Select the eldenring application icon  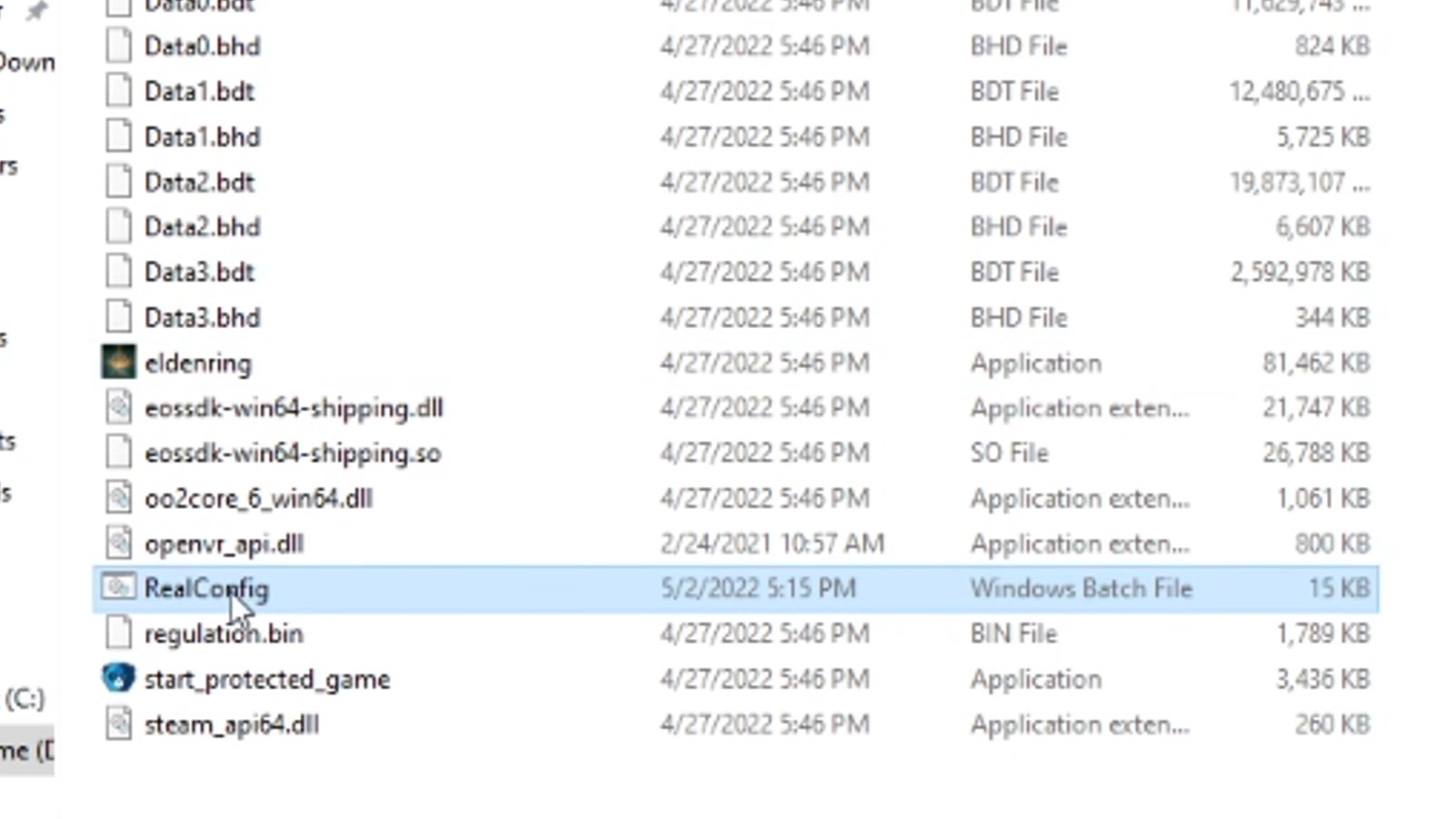[x=118, y=363]
